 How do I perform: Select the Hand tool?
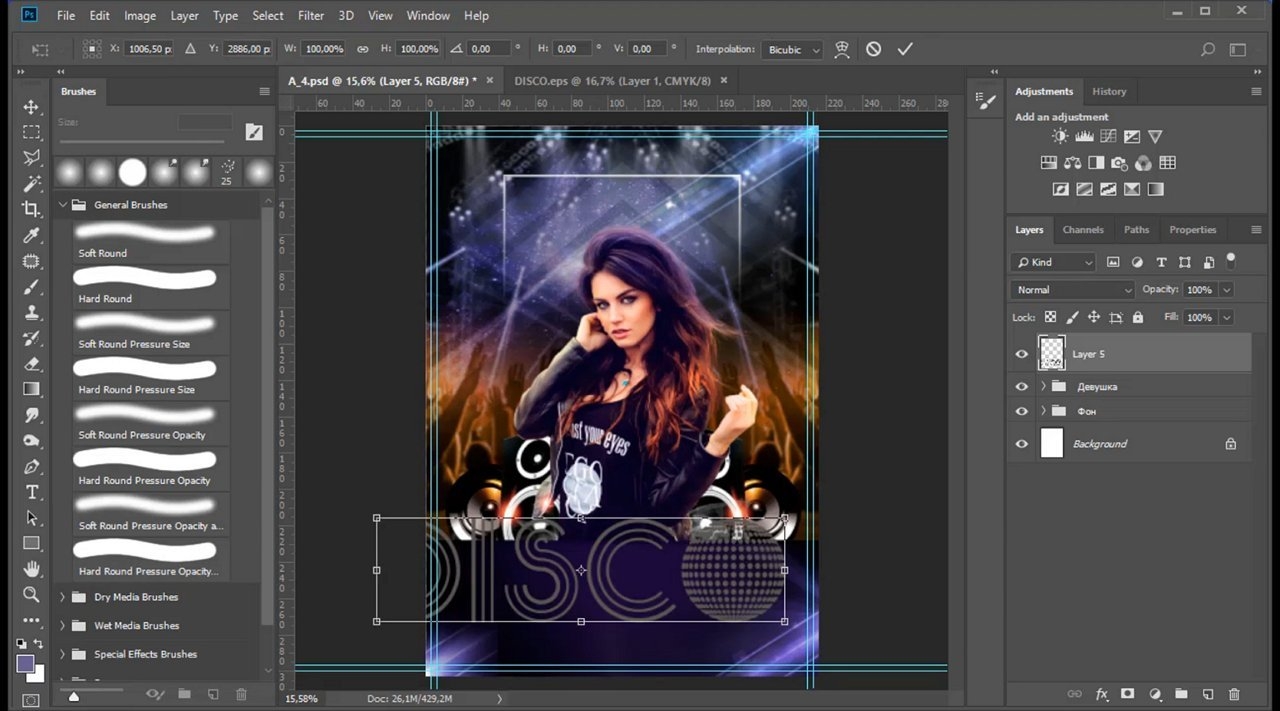tap(31, 569)
